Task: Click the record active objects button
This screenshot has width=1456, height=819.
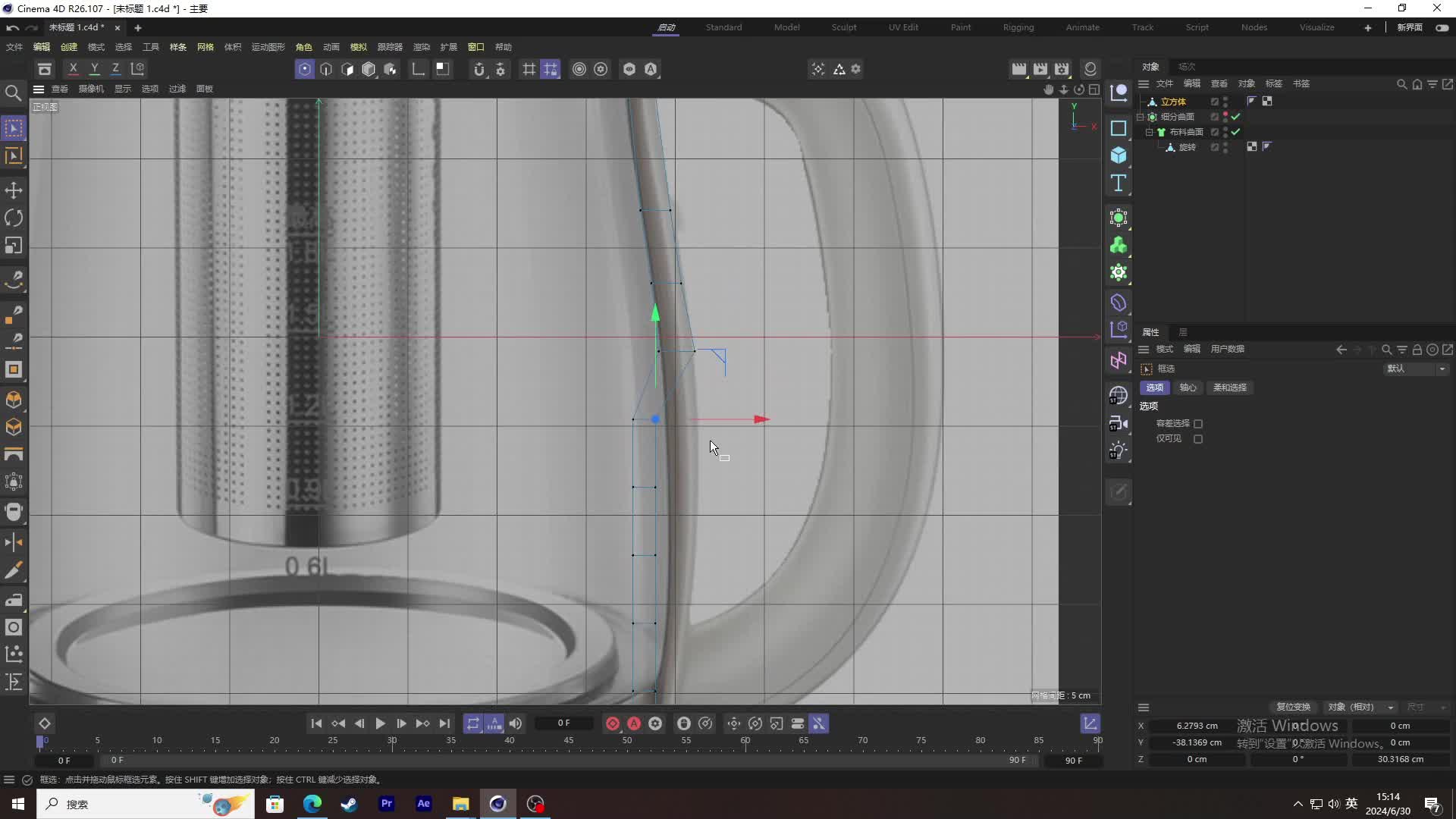Action: [x=613, y=723]
